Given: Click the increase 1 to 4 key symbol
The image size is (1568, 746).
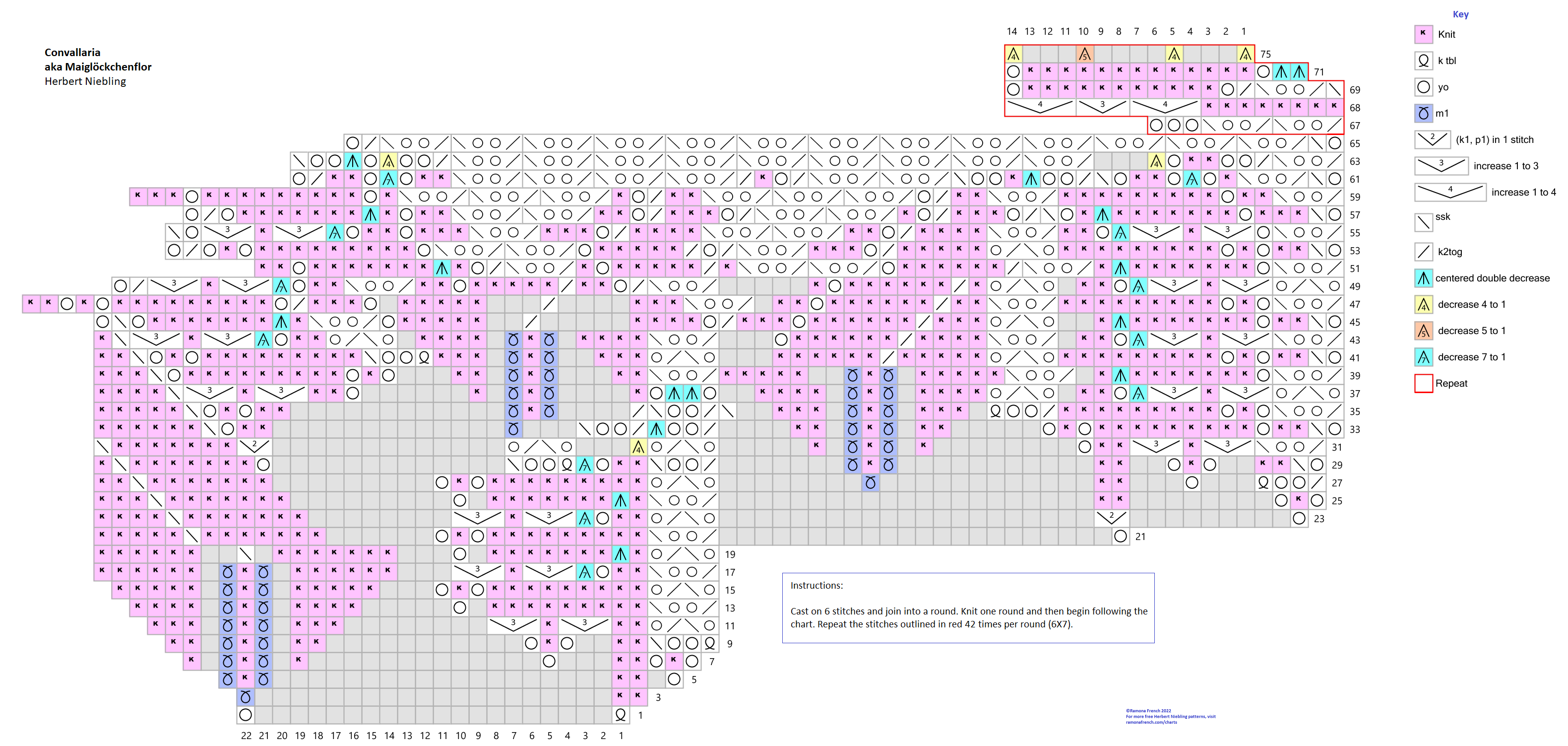Looking at the screenshot, I should pyautogui.click(x=1449, y=192).
